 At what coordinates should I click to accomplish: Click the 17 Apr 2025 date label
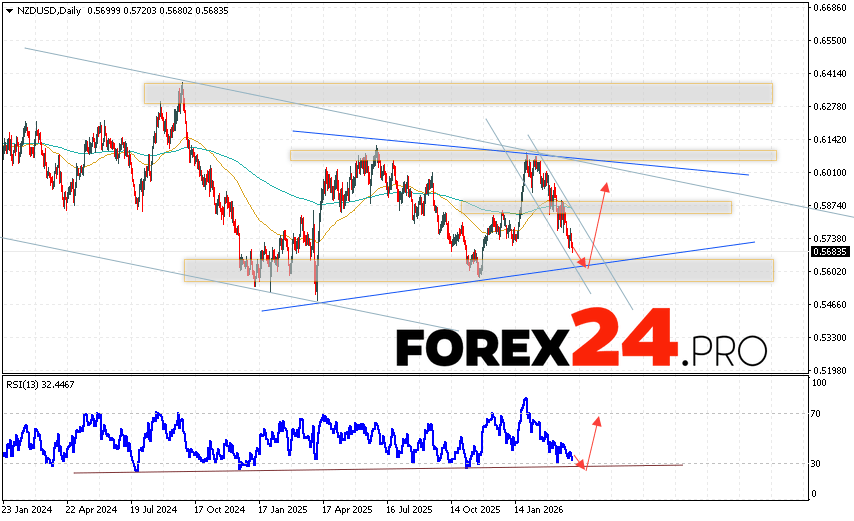coord(346,508)
